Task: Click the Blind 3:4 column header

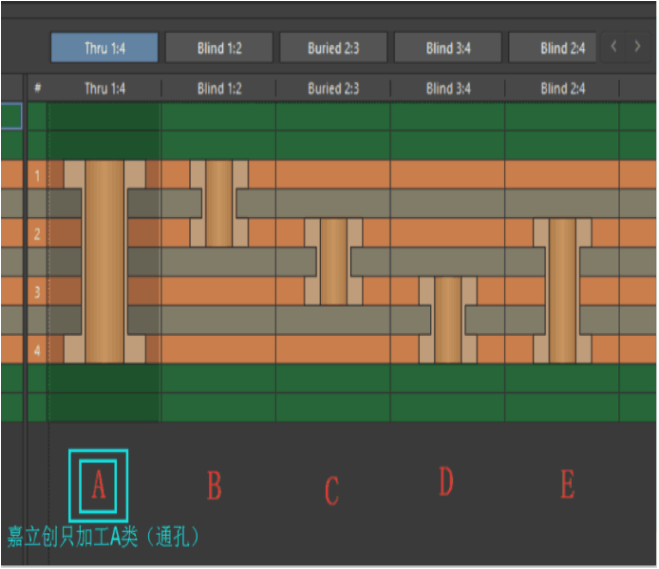Action: coord(448,89)
